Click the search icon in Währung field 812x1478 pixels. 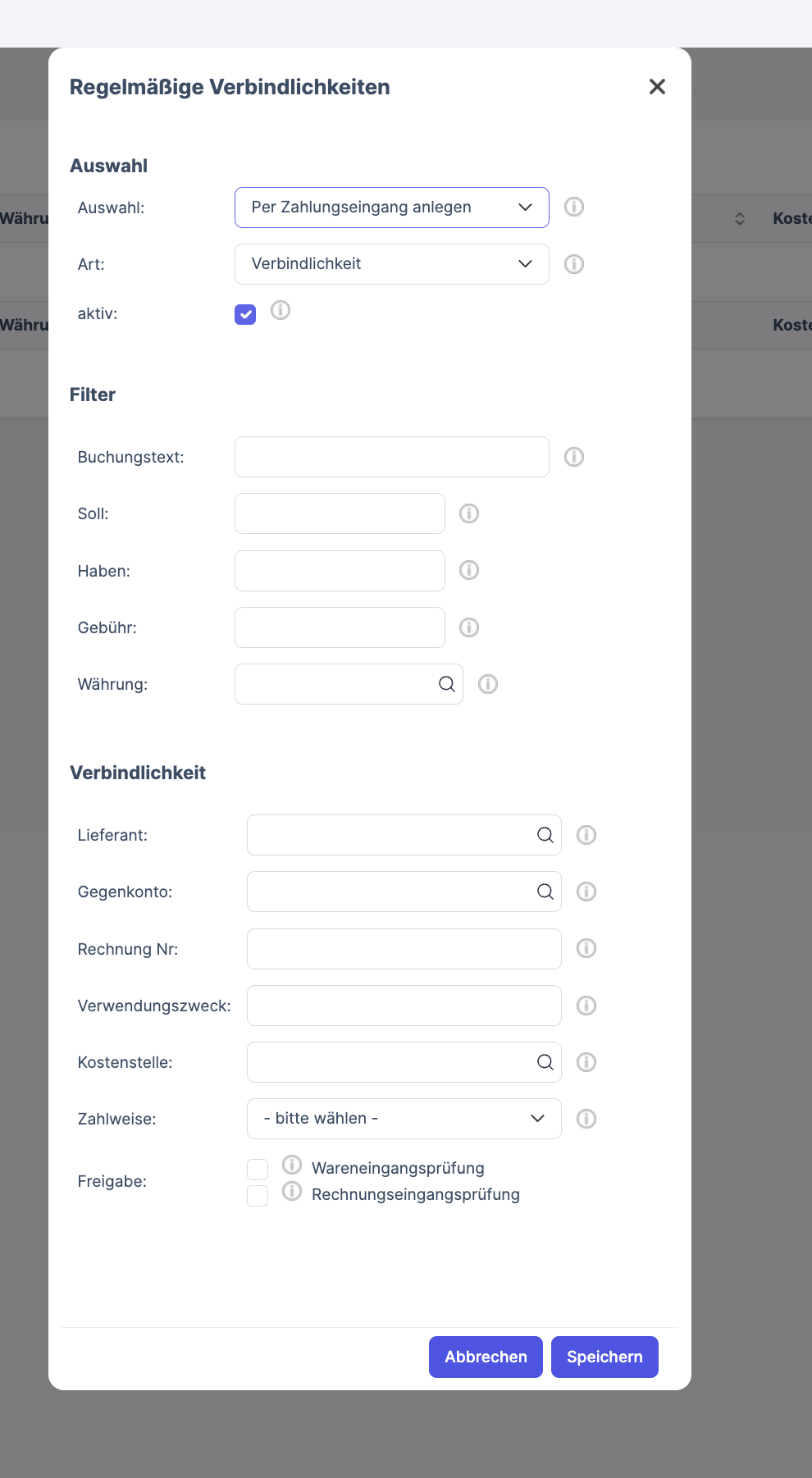(x=447, y=684)
